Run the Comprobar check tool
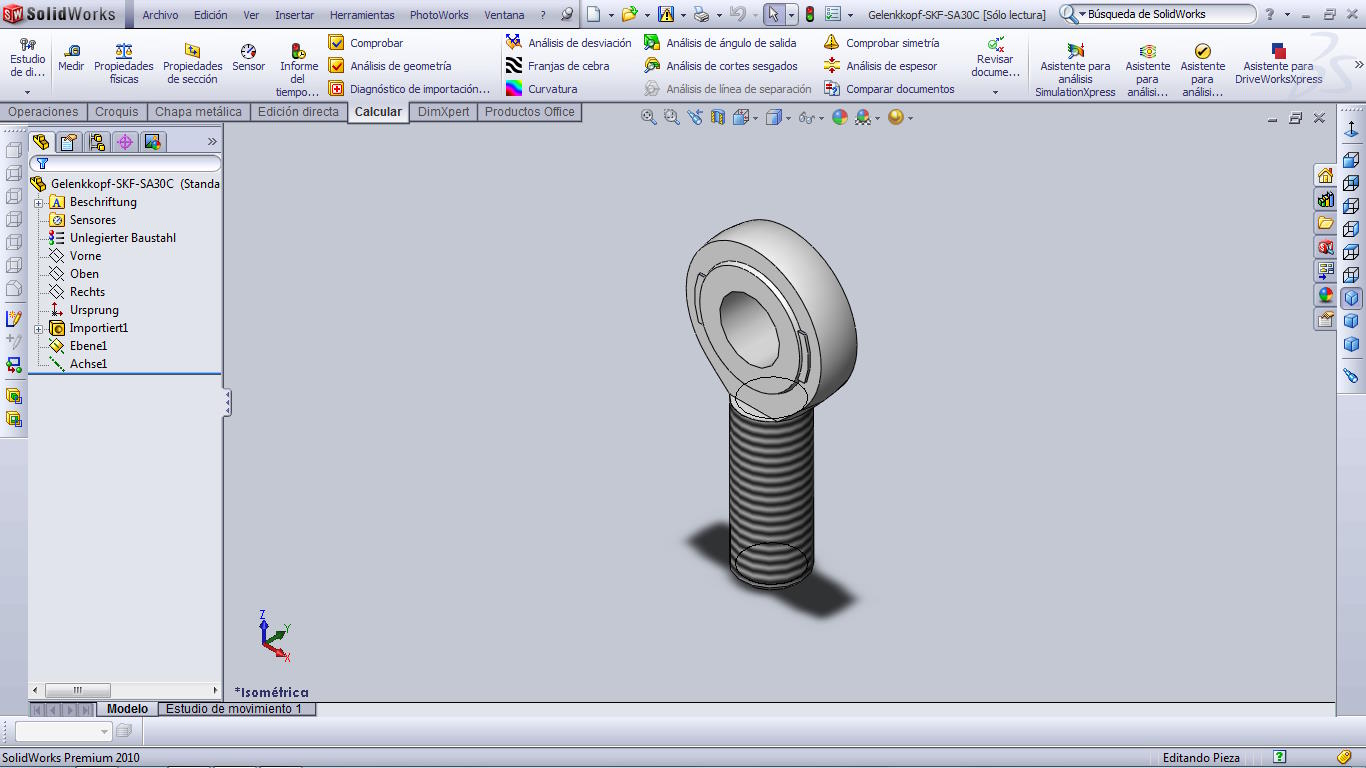 (366, 43)
